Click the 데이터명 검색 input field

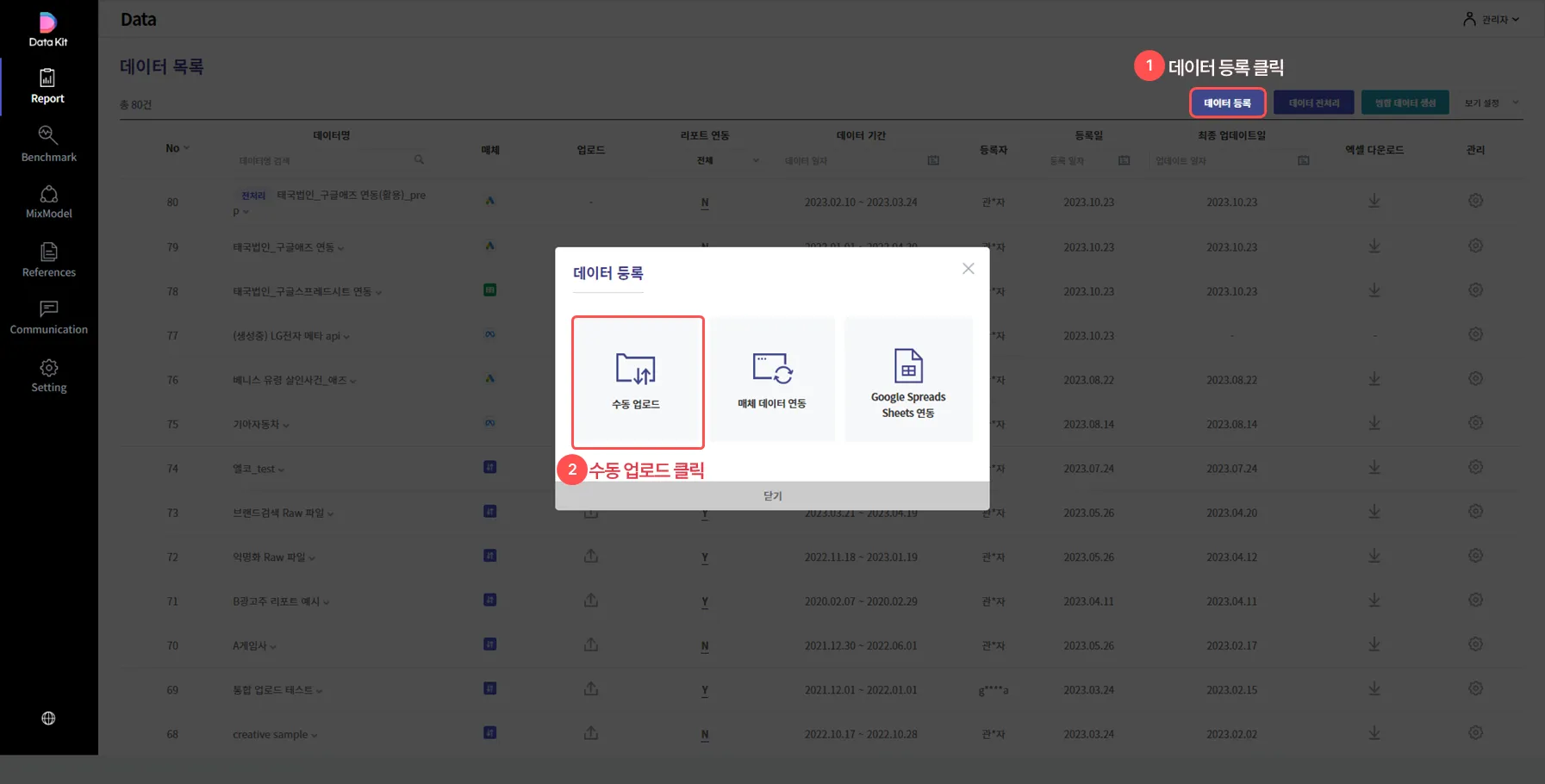(332, 160)
